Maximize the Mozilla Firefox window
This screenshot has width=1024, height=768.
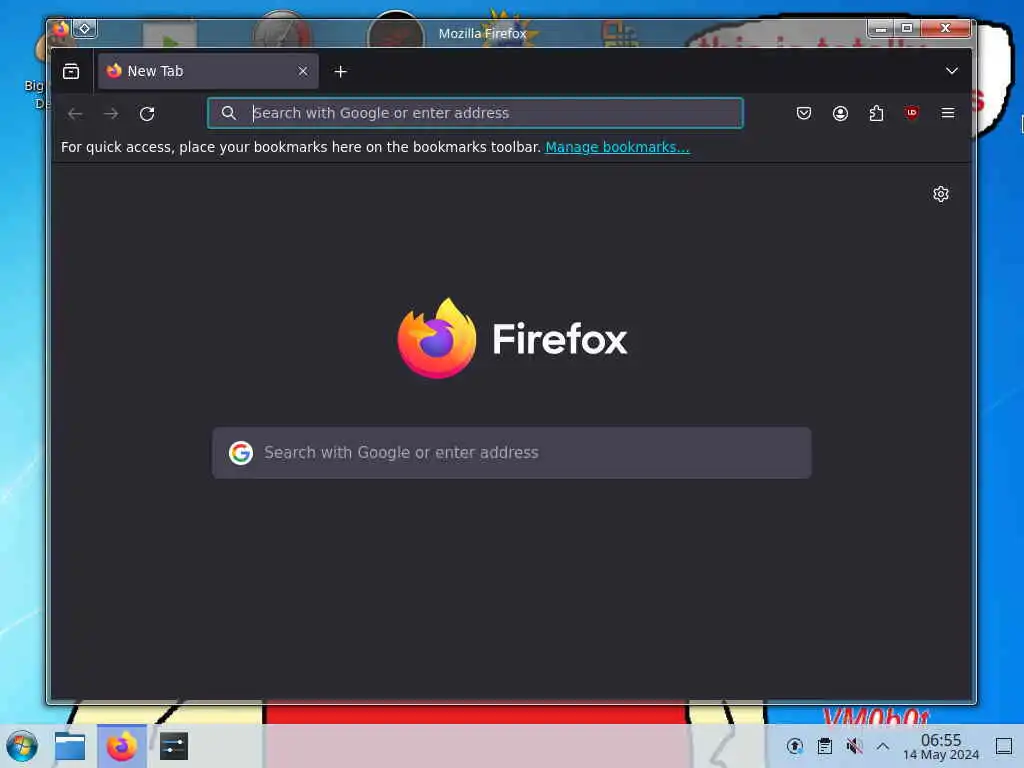tap(906, 28)
